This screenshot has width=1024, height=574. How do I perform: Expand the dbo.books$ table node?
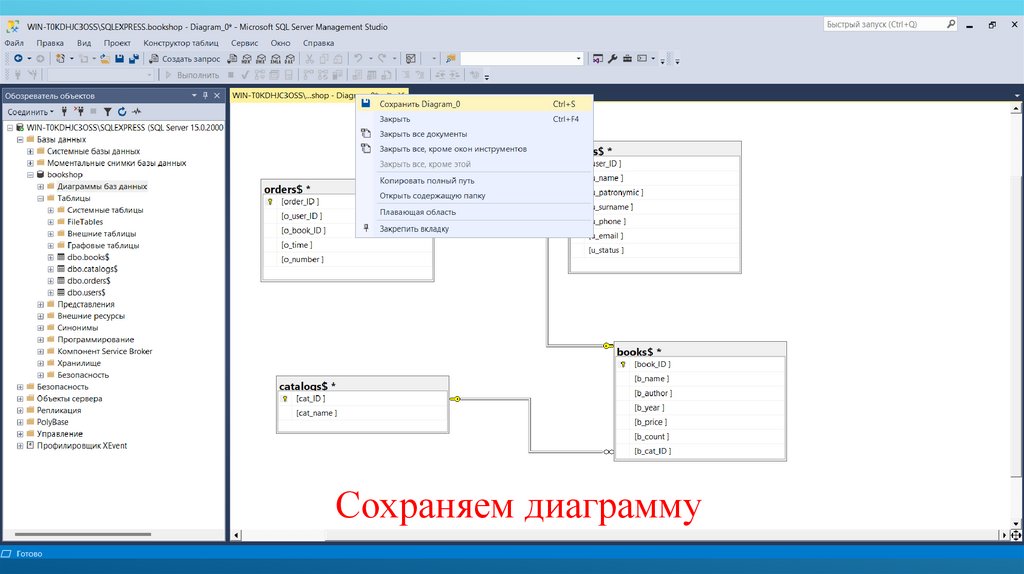point(50,257)
